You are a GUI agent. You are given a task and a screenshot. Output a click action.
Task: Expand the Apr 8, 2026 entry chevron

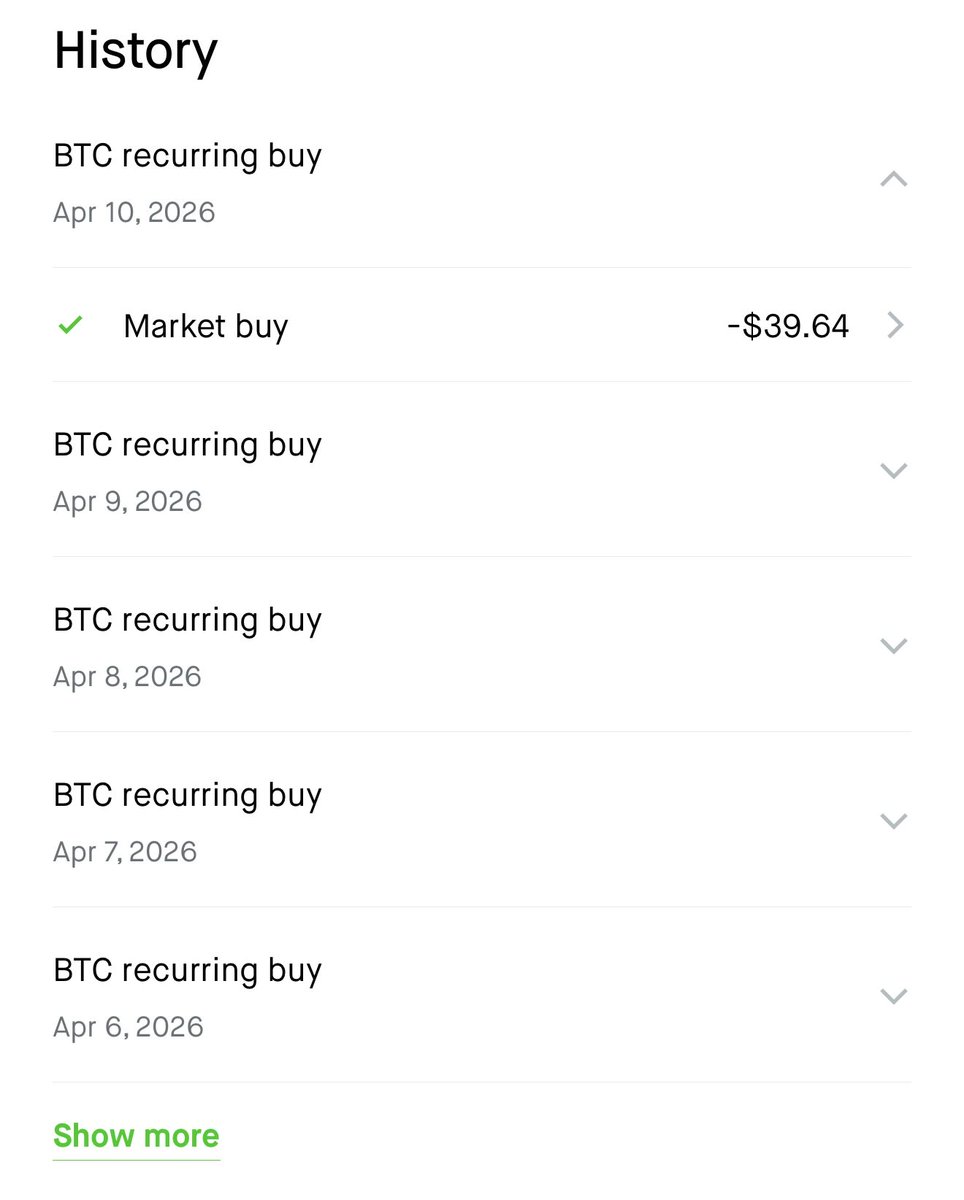click(x=893, y=645)
